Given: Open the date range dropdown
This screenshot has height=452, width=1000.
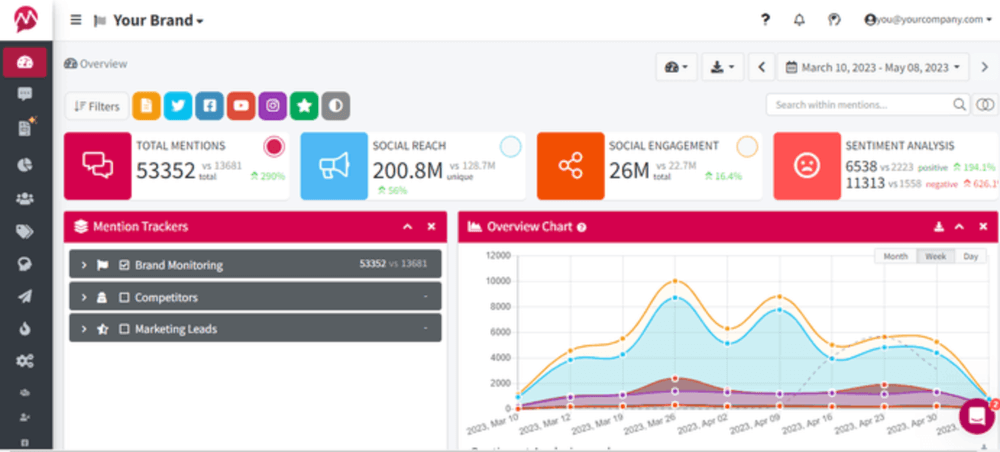Looking at the screenshot, I should point(877,67).
